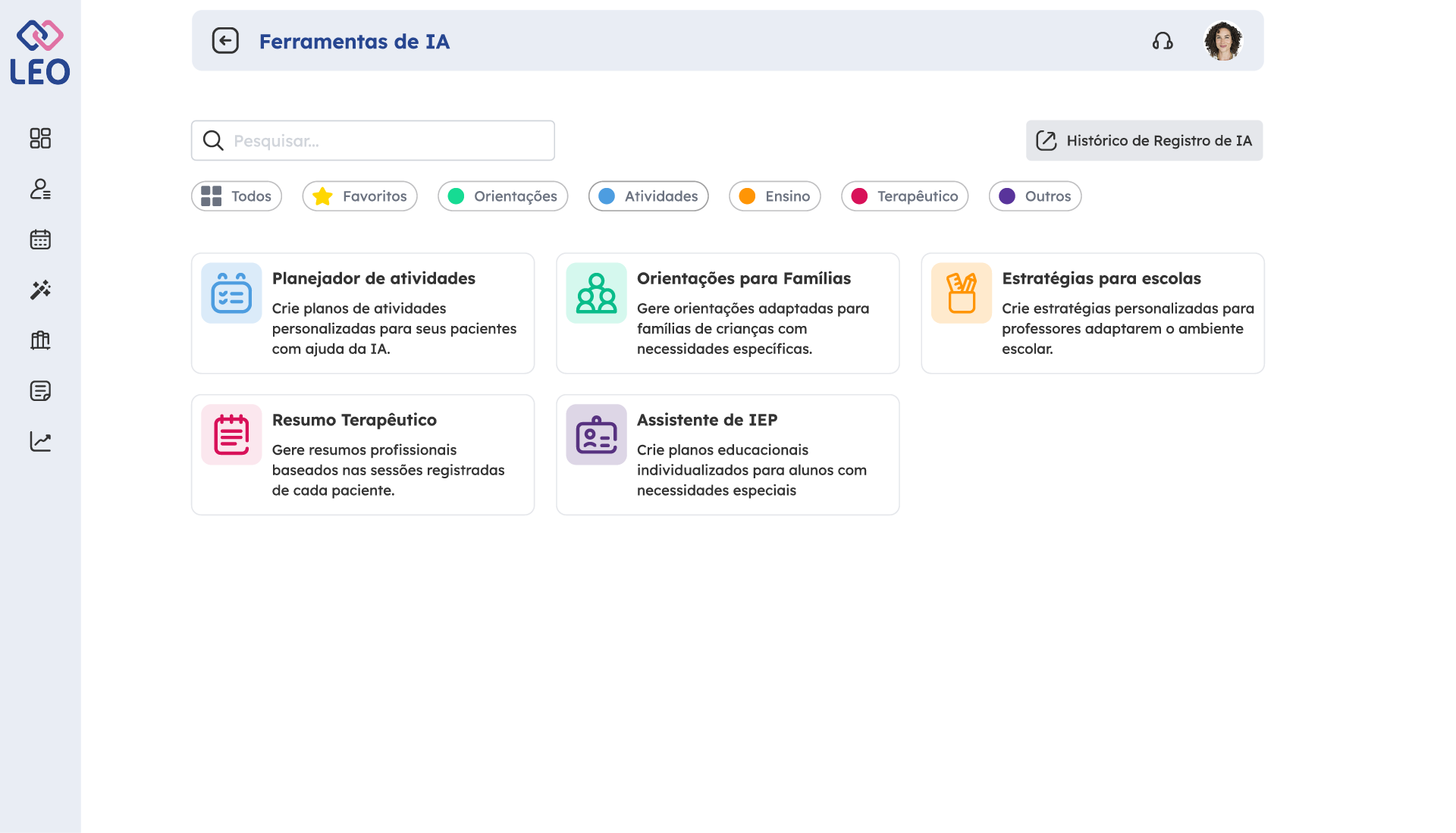This screenshot has height=833, width=1456.
Task: Open Histórico de Registro de IA
Action: (1144, 141)
